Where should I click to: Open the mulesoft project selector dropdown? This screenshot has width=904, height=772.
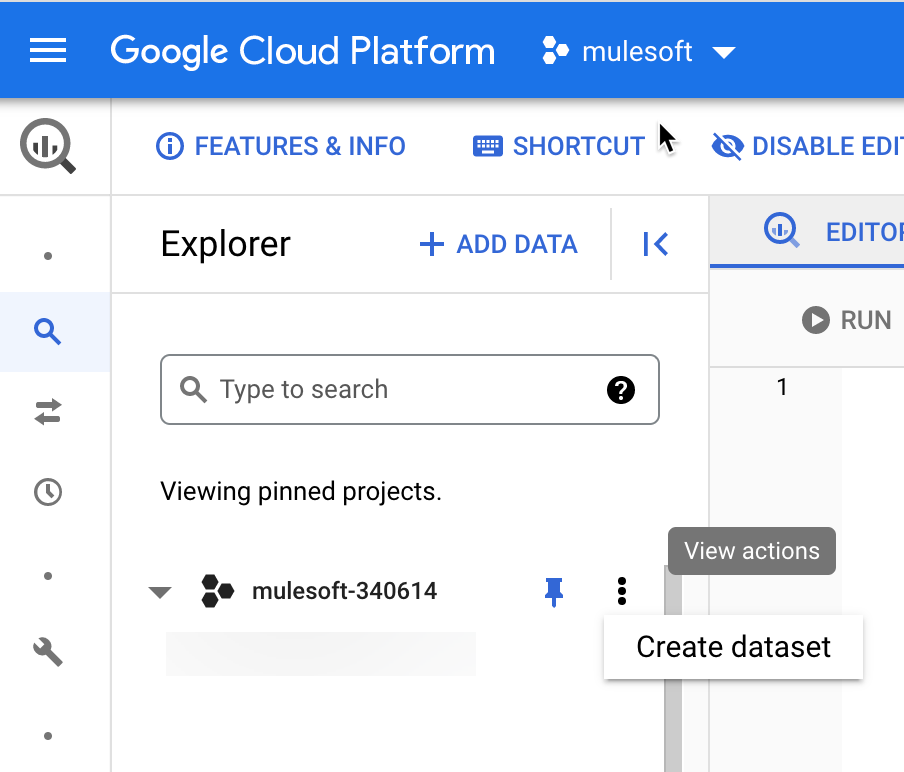[x=638, y=52]
